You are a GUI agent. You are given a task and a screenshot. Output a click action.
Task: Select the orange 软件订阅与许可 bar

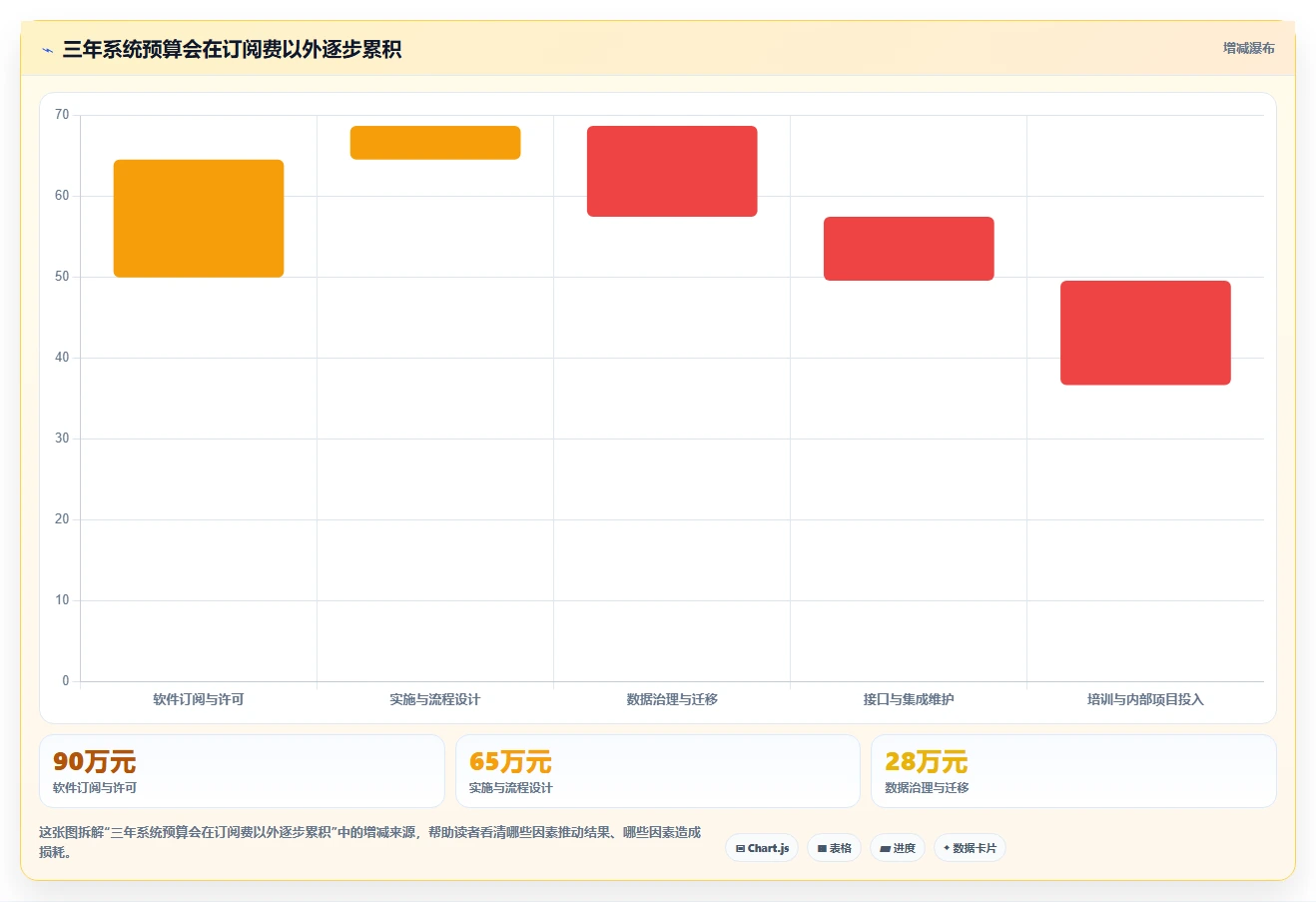[199, 219]
